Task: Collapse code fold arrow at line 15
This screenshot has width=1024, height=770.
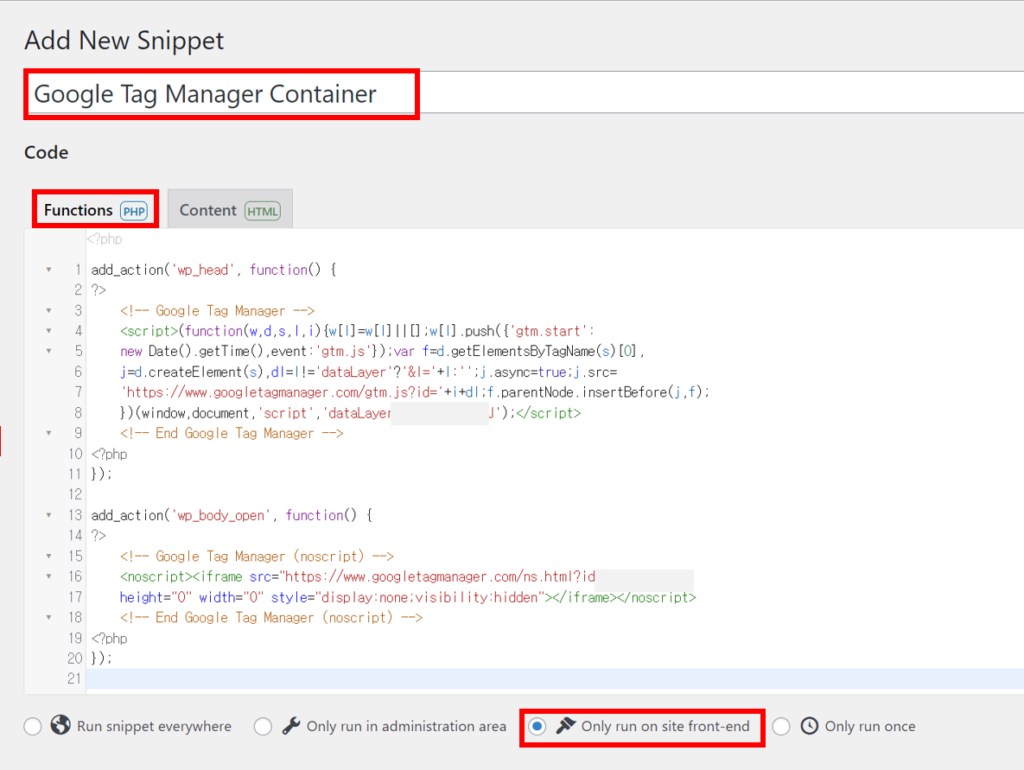Action: [x=49, y=556]
